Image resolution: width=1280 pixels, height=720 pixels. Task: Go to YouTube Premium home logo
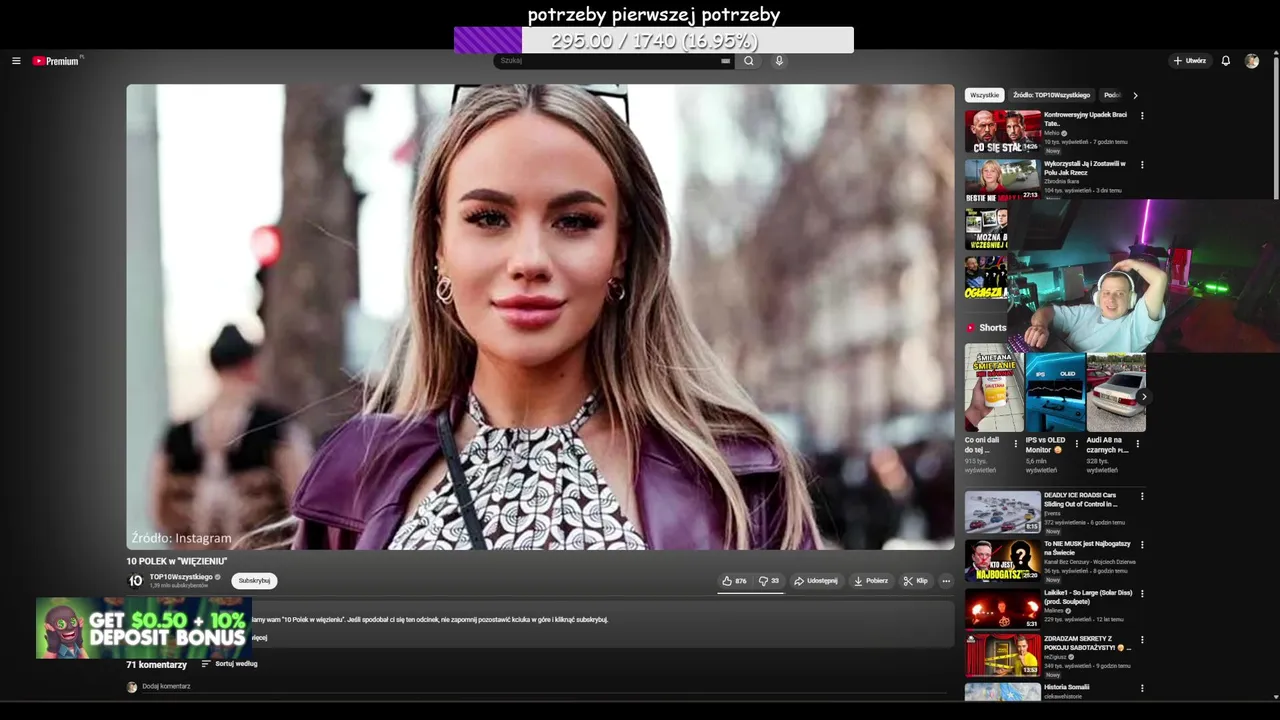pyautogui.click(x=55, y=61)
